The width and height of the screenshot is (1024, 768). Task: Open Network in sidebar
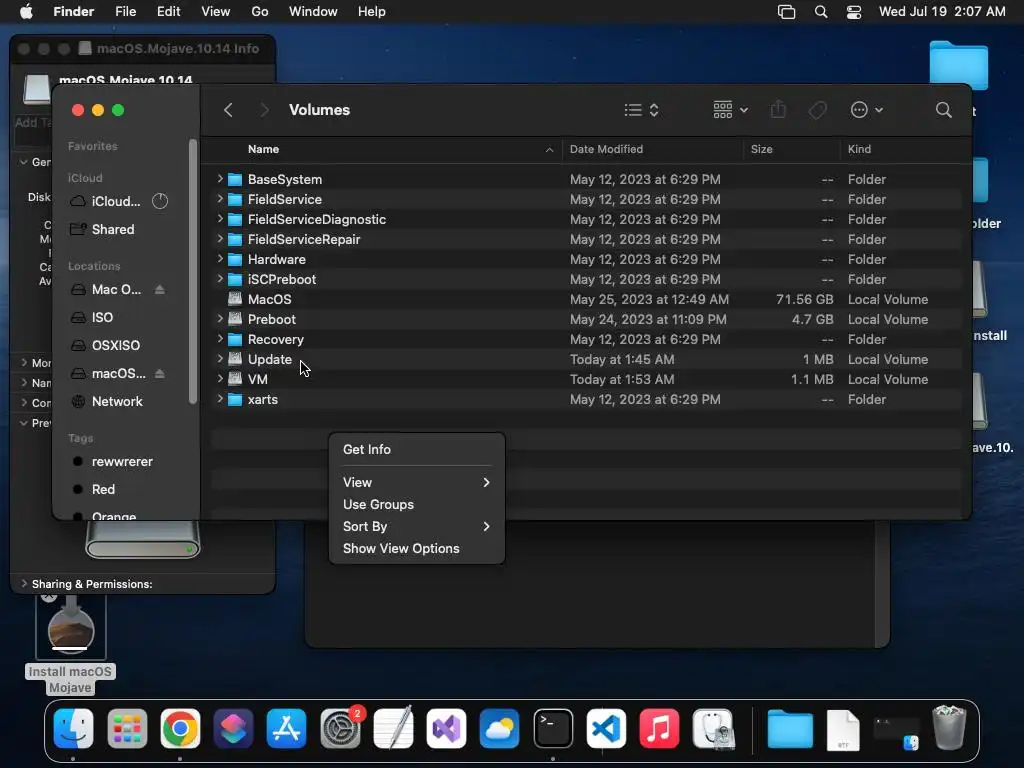click(116, 402)
